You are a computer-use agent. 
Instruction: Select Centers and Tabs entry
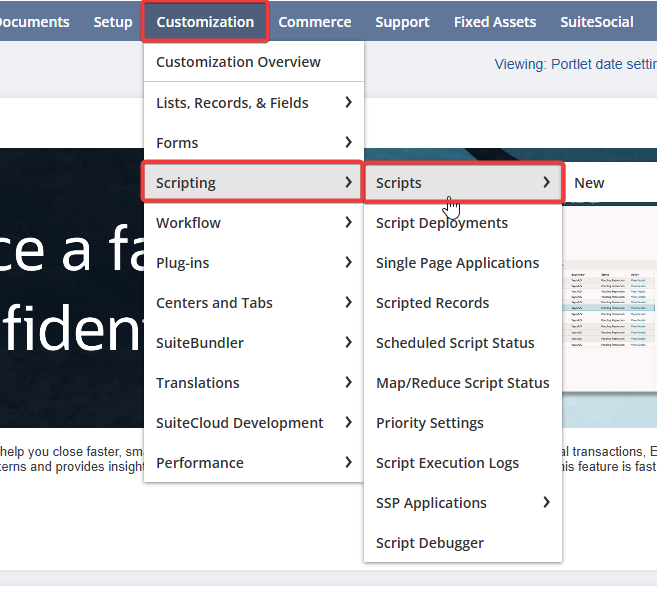254,303
